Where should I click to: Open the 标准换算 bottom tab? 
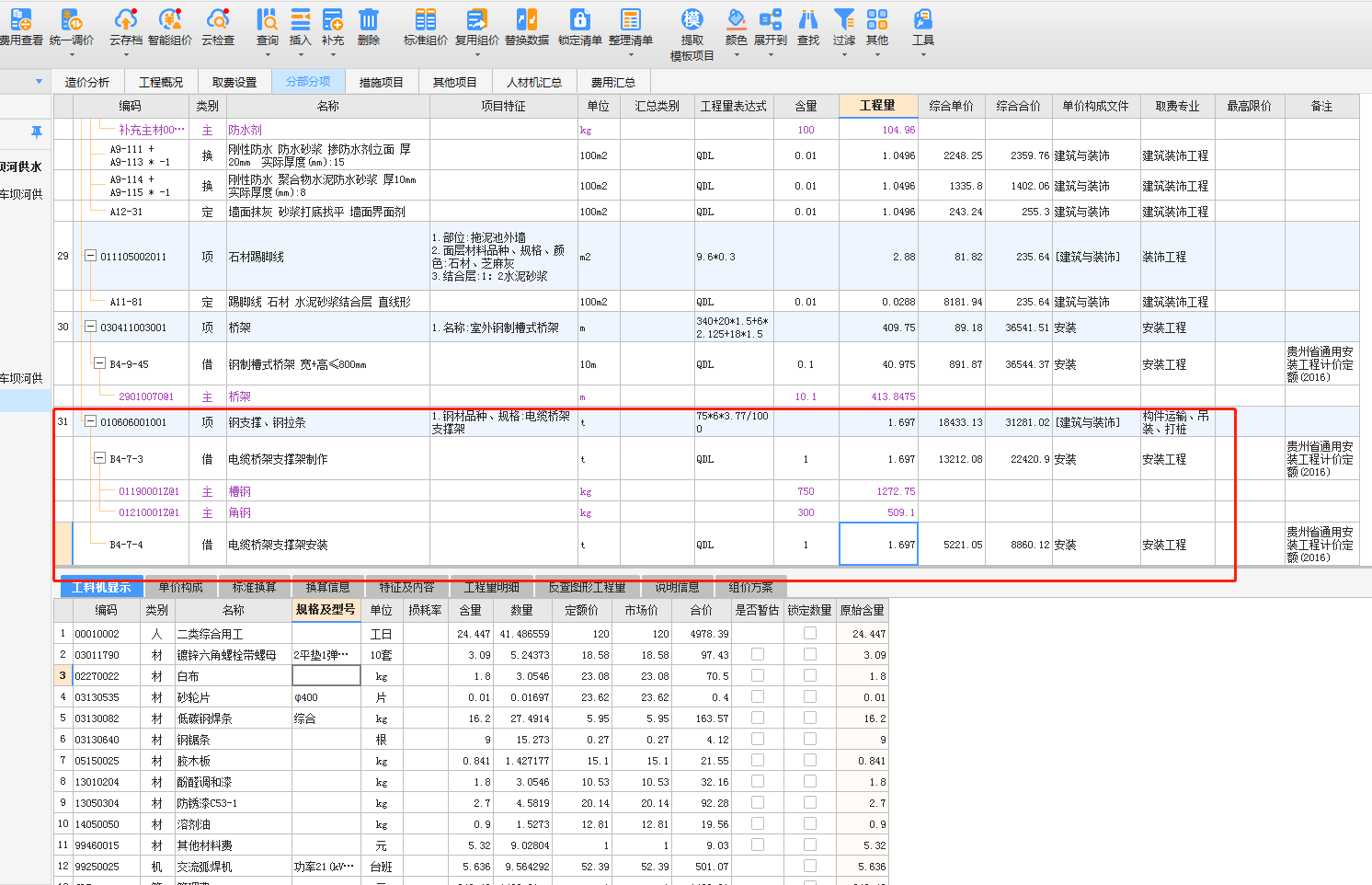(255, 587)
